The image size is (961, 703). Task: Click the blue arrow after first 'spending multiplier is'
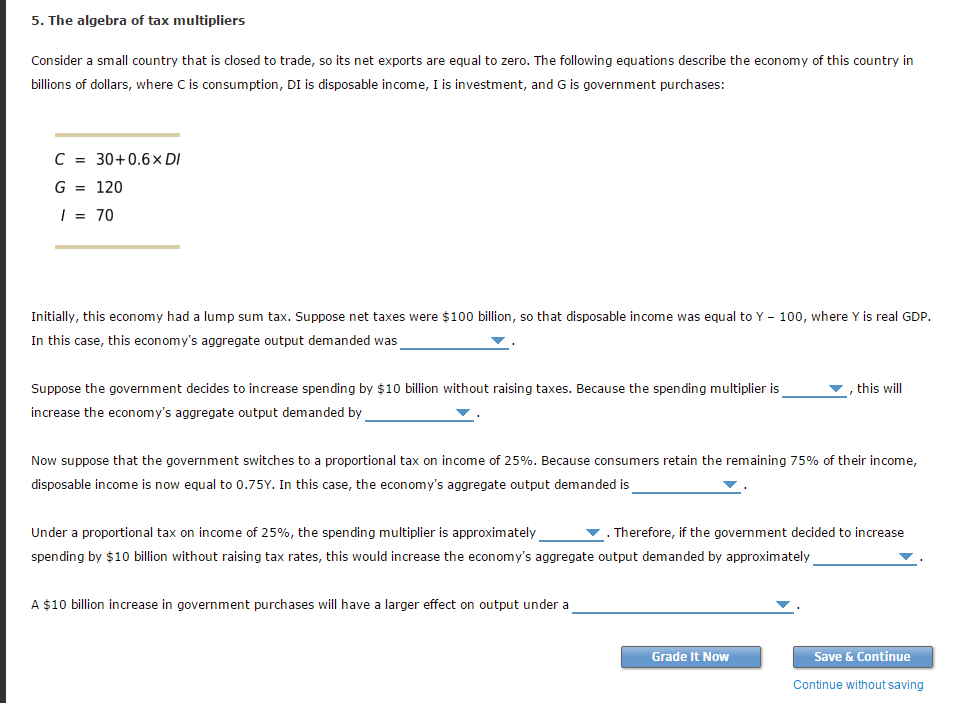(835, 389)
